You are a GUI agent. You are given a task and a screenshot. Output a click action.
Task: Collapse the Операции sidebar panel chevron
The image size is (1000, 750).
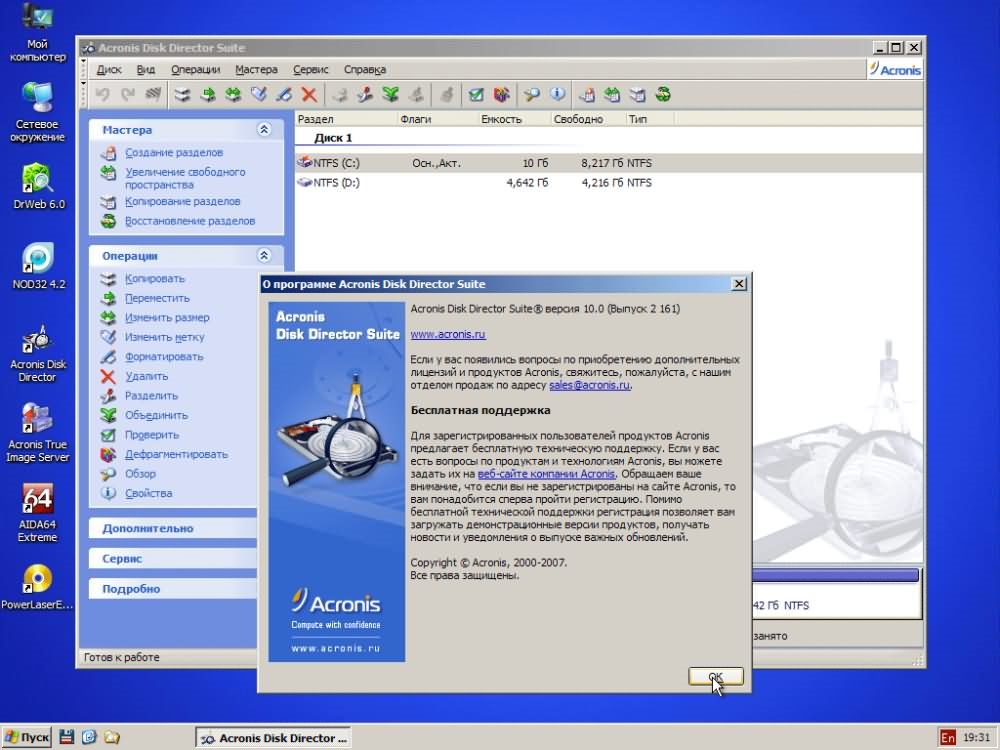(264, 256)
